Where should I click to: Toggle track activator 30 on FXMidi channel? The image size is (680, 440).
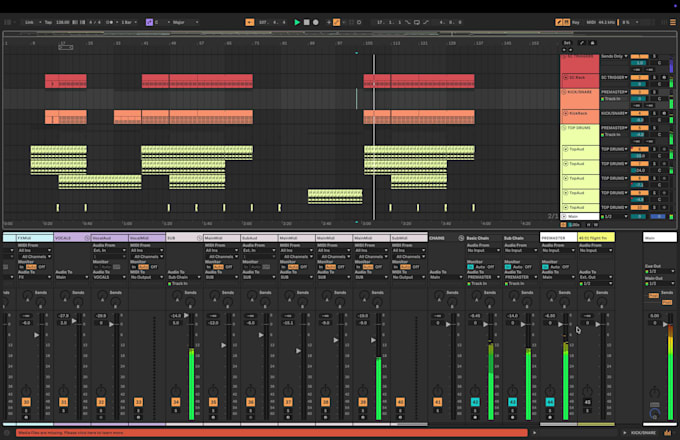tap(26, 402)
